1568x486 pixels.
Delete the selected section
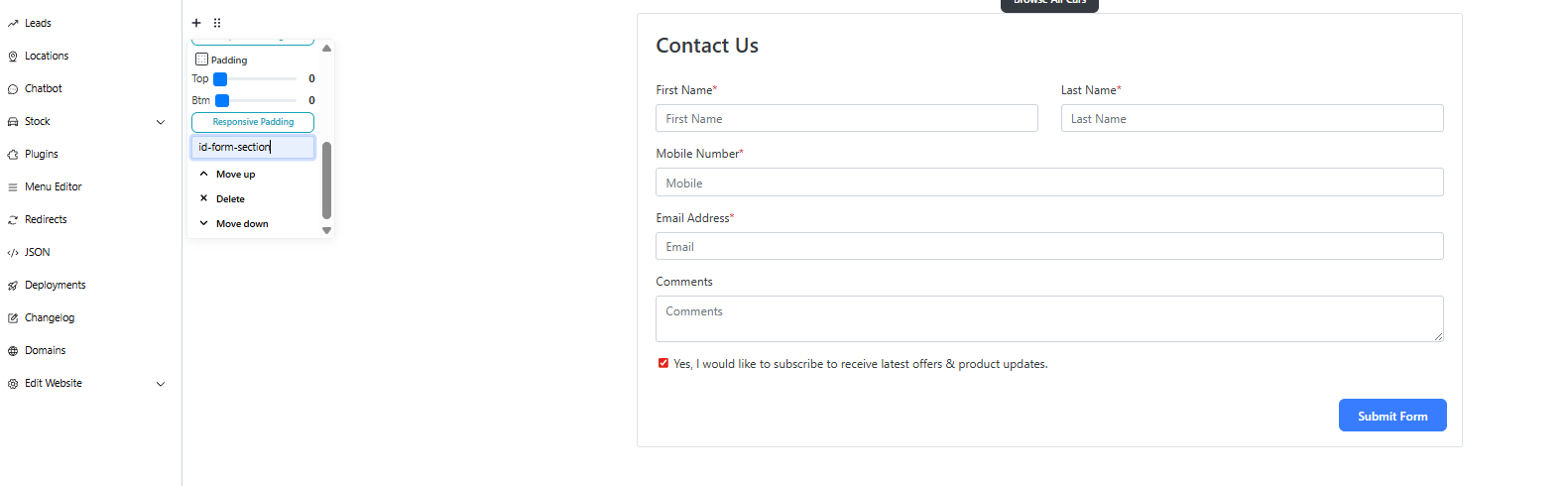230,198
